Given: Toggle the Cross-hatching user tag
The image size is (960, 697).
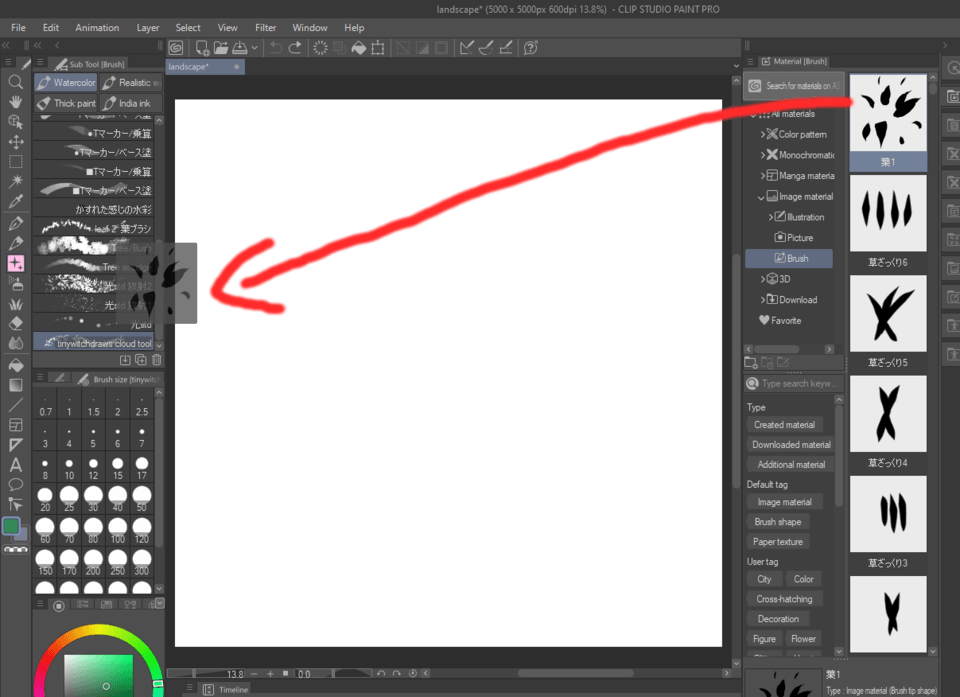Looking at the screenshot, I should [784, 599].
